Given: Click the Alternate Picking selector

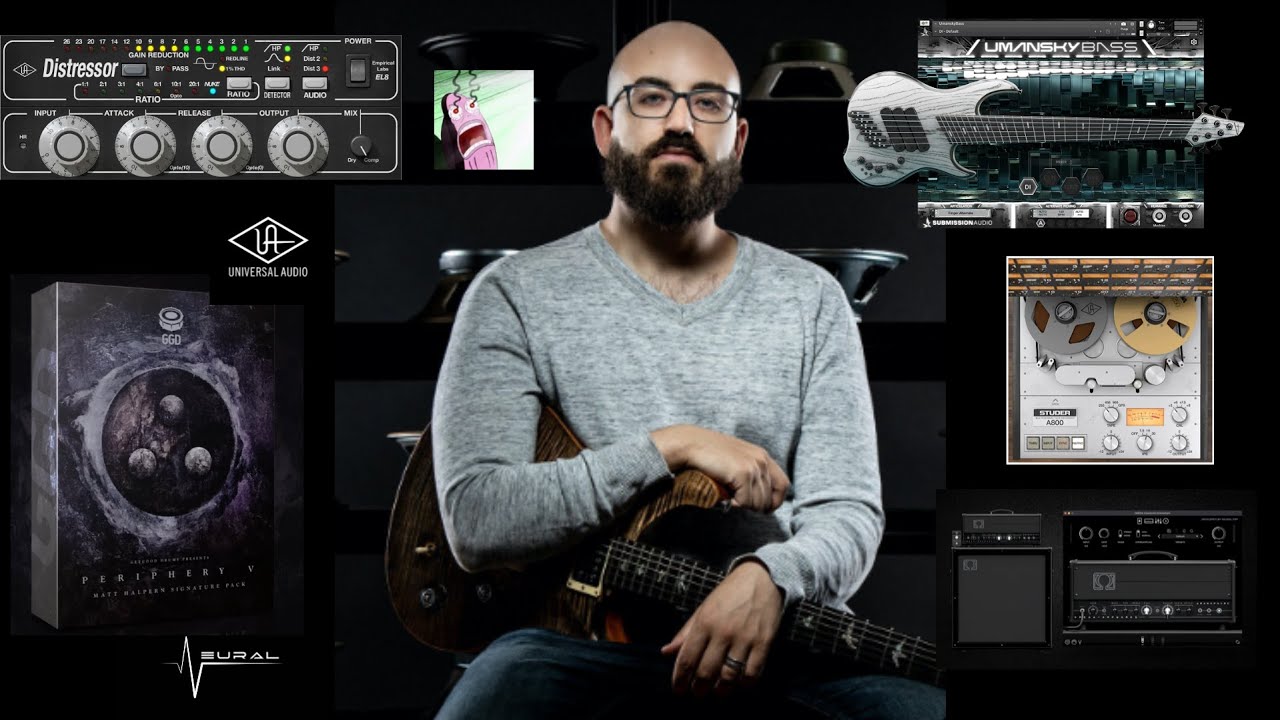Looking at the screenshot, I should (1059, 213).
